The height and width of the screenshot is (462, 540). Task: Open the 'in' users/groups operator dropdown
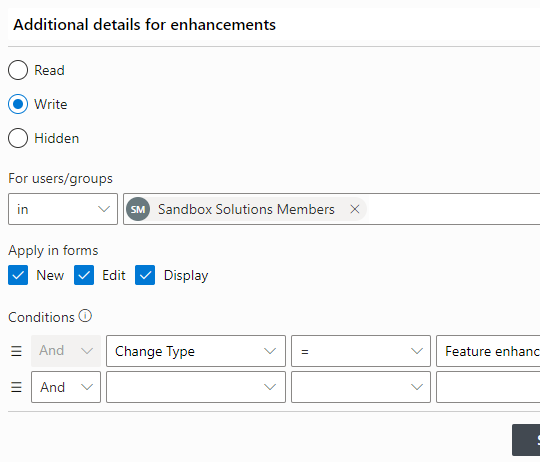click(x=63, y=209)
